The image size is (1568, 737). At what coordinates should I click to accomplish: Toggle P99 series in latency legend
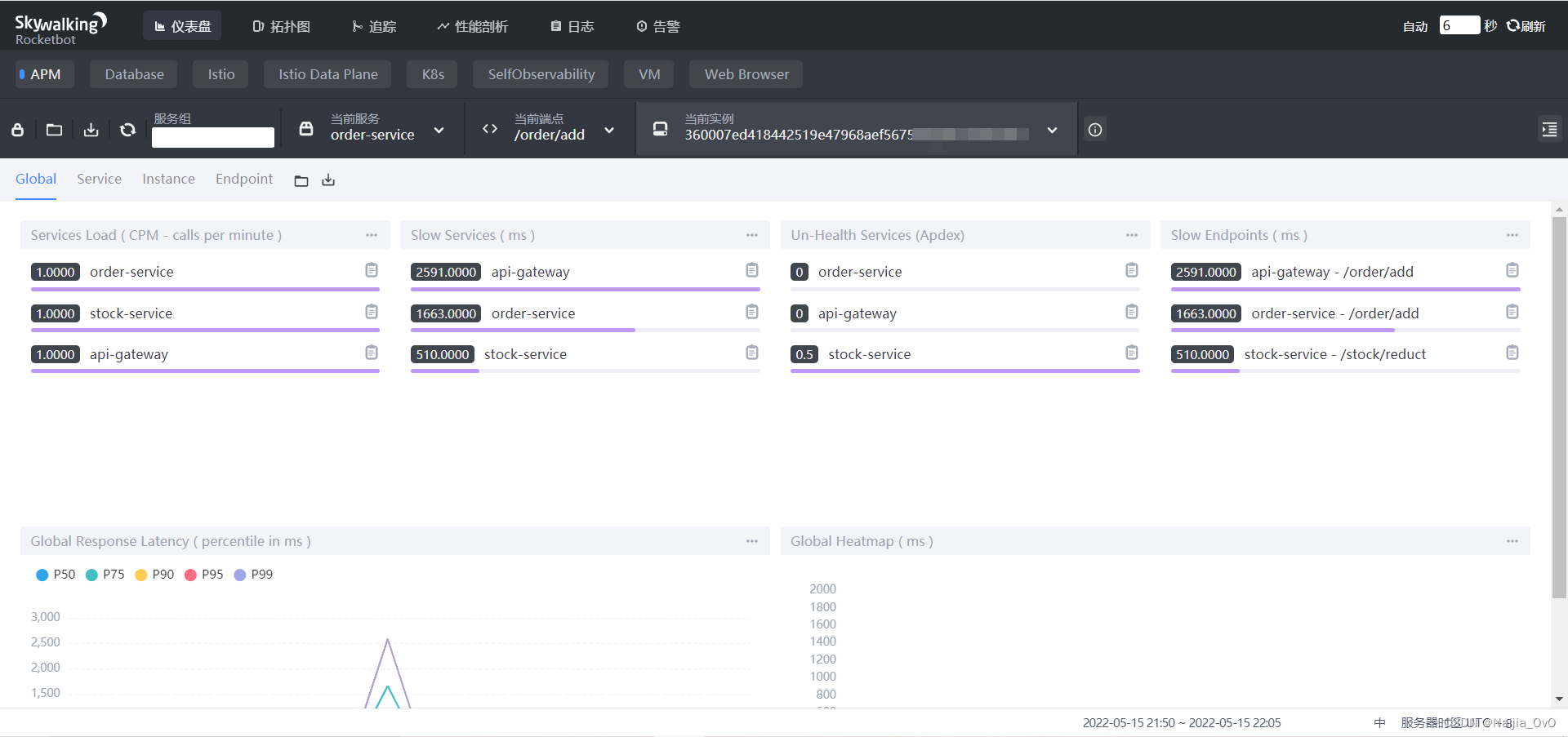(253, 575)
